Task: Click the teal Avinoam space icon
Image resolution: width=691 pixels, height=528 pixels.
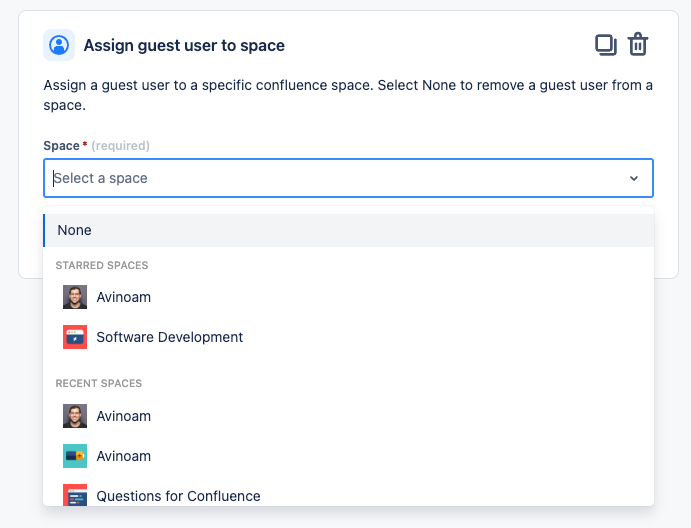Action: click(x=75, y=456)
